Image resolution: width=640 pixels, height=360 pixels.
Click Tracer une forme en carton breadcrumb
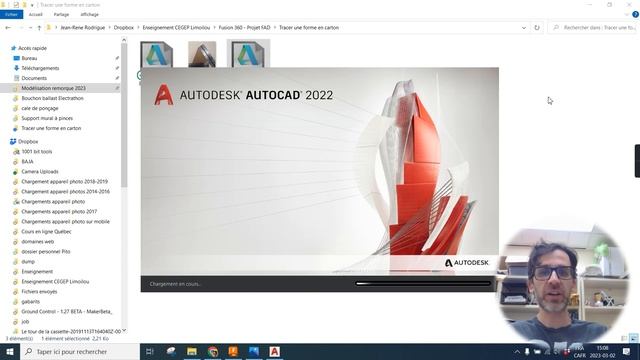[x=309, y=28]
